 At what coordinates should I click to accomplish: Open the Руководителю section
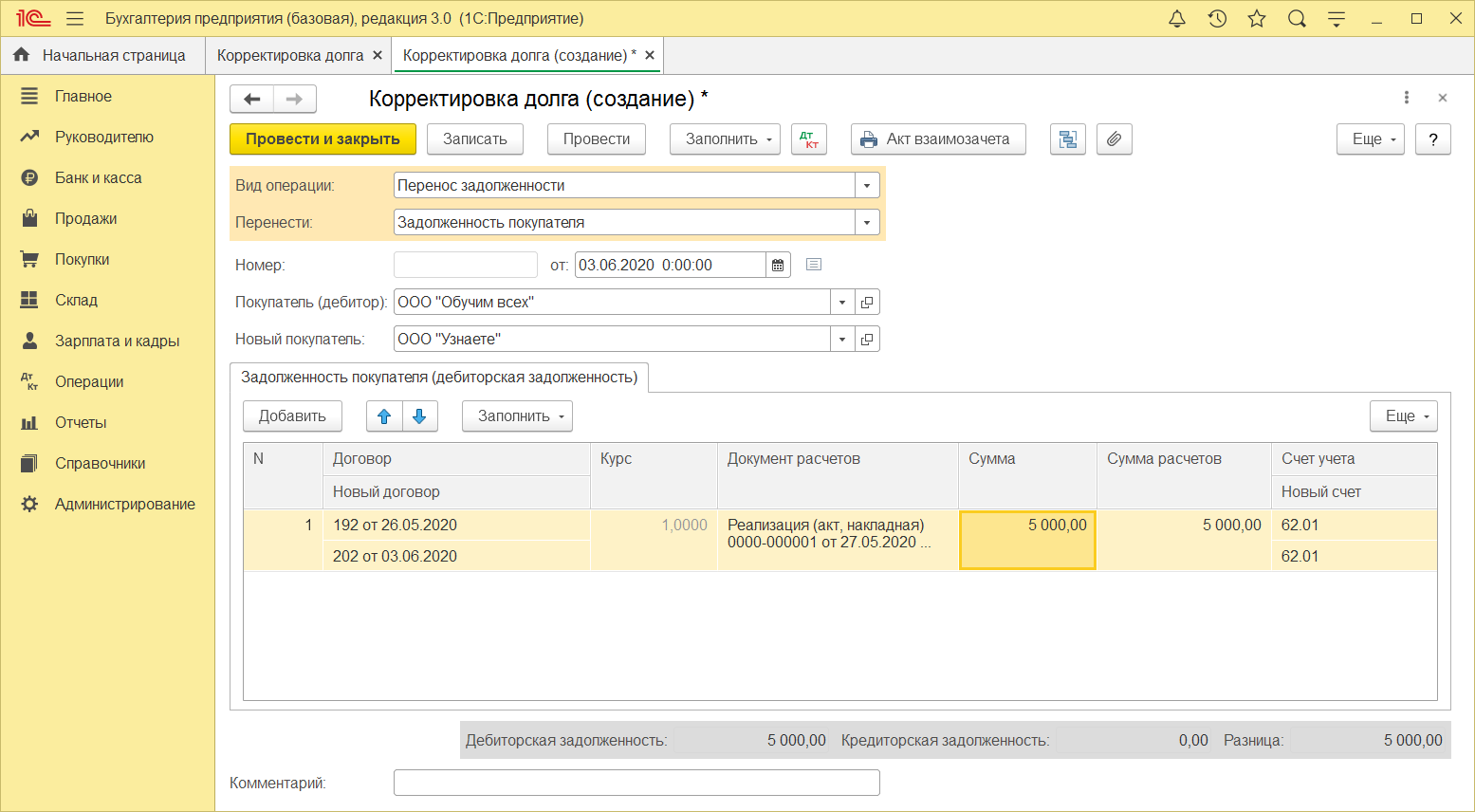(104, 138)
